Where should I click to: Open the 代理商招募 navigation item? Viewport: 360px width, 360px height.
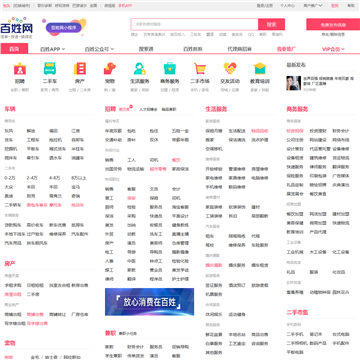point(240,49)
